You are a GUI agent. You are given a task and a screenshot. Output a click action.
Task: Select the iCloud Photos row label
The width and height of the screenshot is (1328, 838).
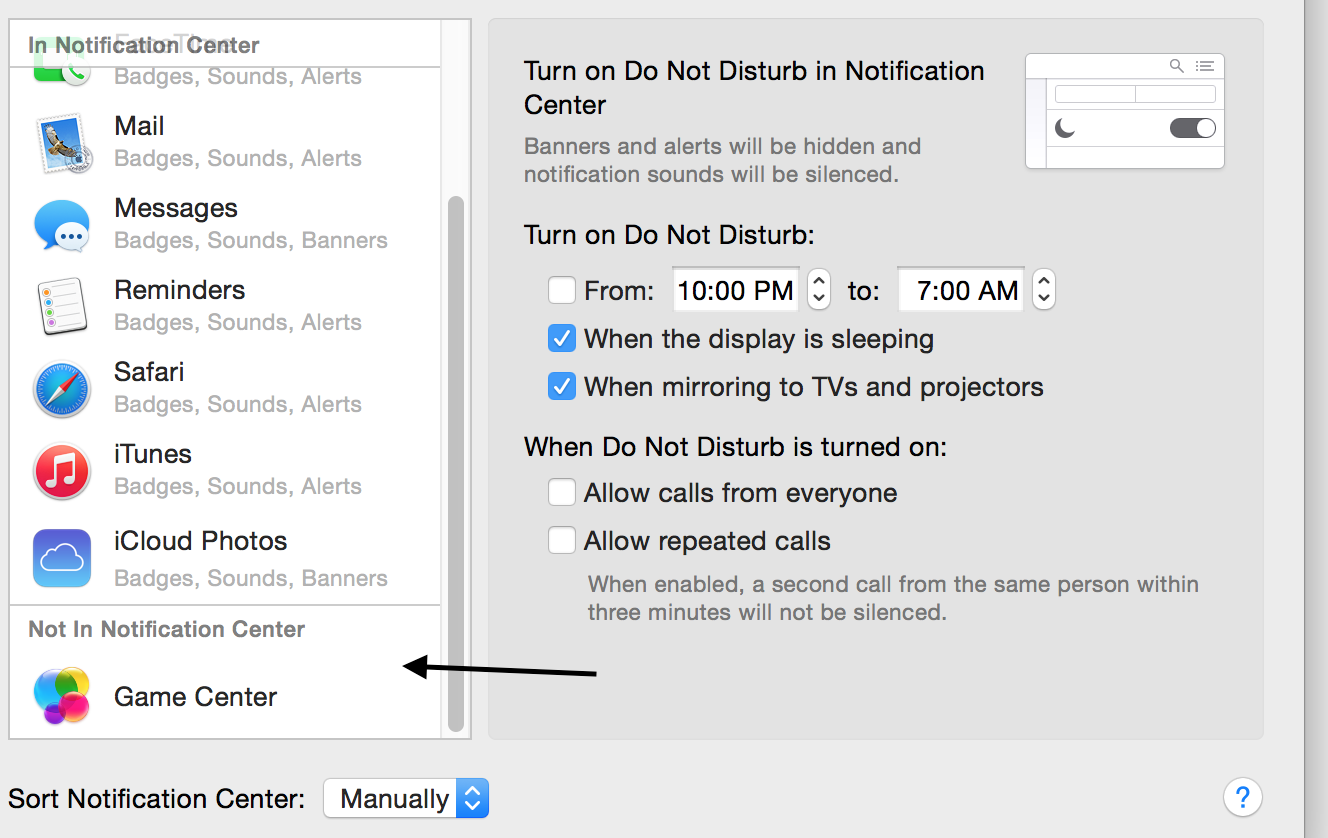[201, 541]
